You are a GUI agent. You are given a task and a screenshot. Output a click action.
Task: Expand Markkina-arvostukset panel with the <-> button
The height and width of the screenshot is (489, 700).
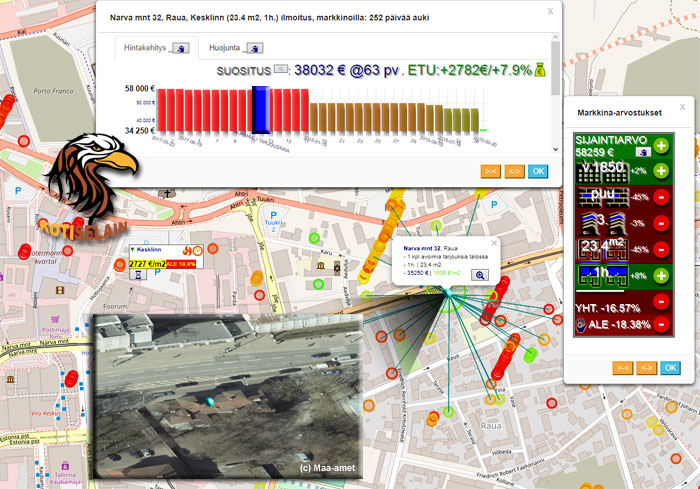coord(646,368)
